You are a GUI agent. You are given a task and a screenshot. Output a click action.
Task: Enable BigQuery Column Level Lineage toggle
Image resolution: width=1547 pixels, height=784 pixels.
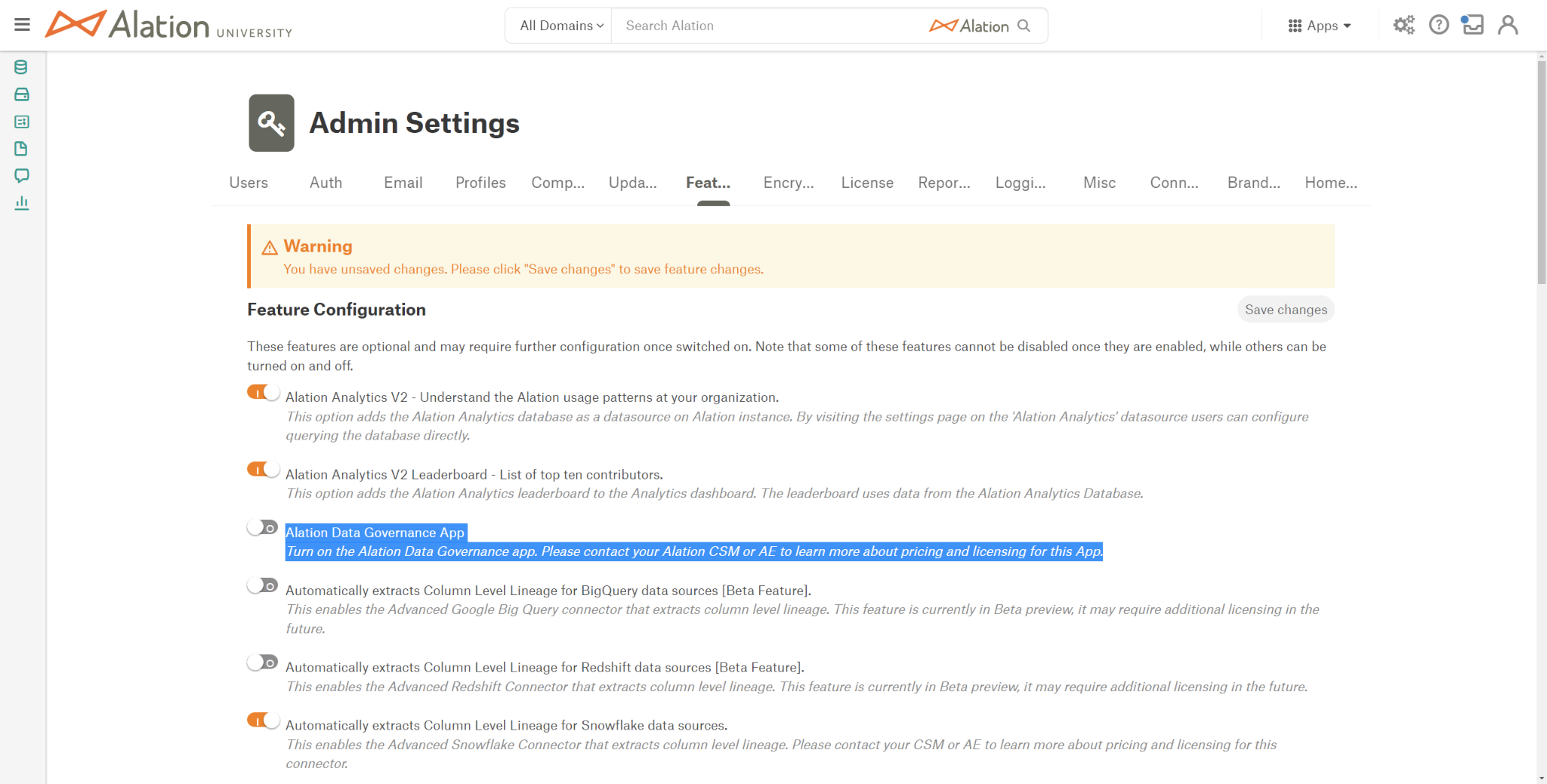tap(263, 585)
